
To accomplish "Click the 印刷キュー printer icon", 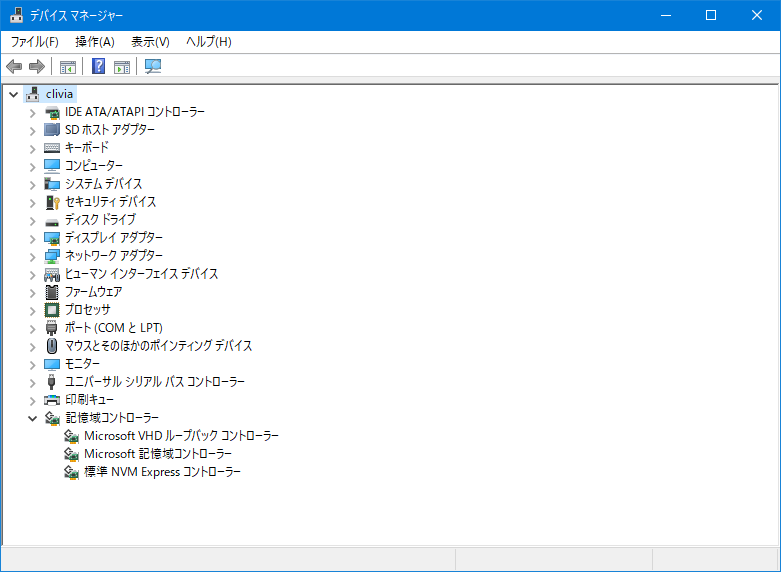I will [x=52, y=400].
